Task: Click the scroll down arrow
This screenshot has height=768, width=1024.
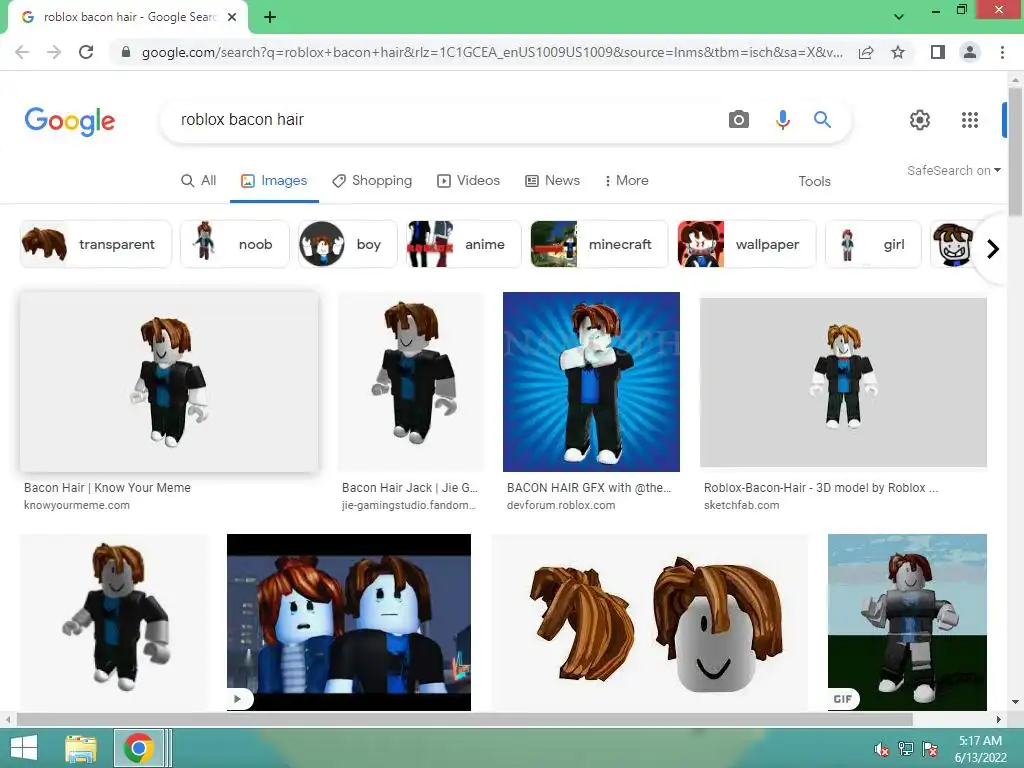Action: point(1015,702)
